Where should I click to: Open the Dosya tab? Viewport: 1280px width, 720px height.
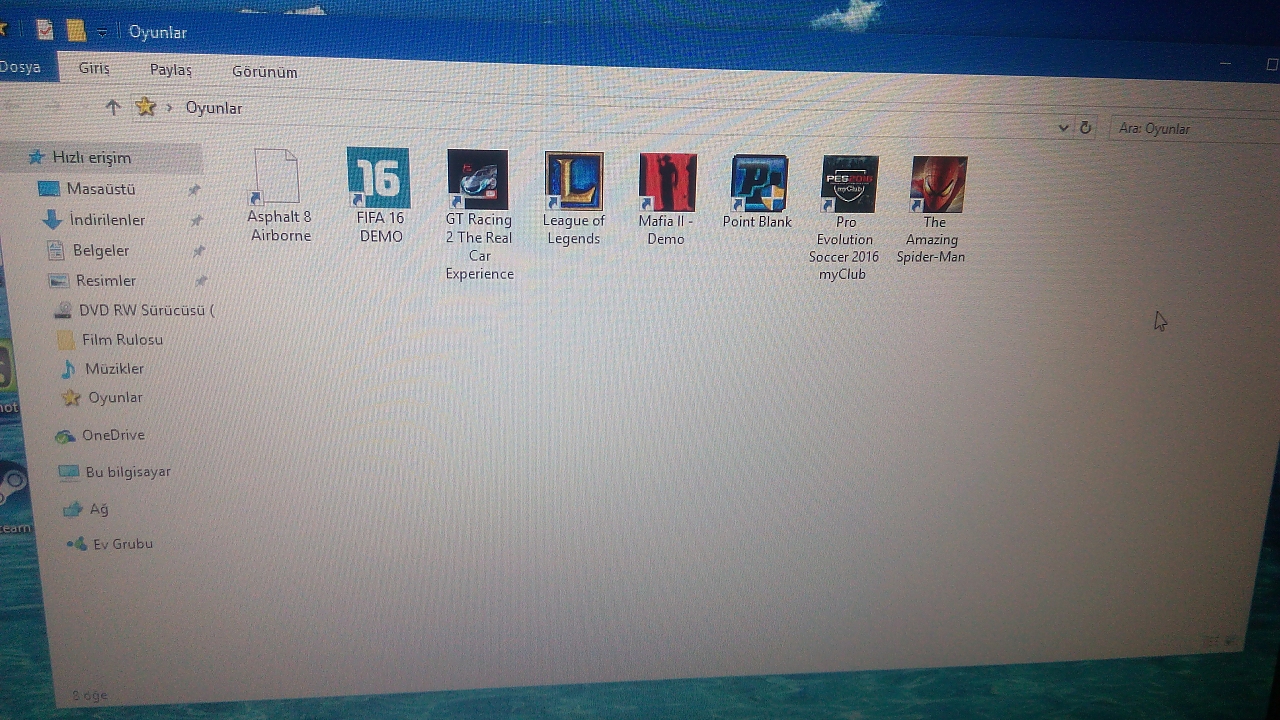(x=21, y=66)
